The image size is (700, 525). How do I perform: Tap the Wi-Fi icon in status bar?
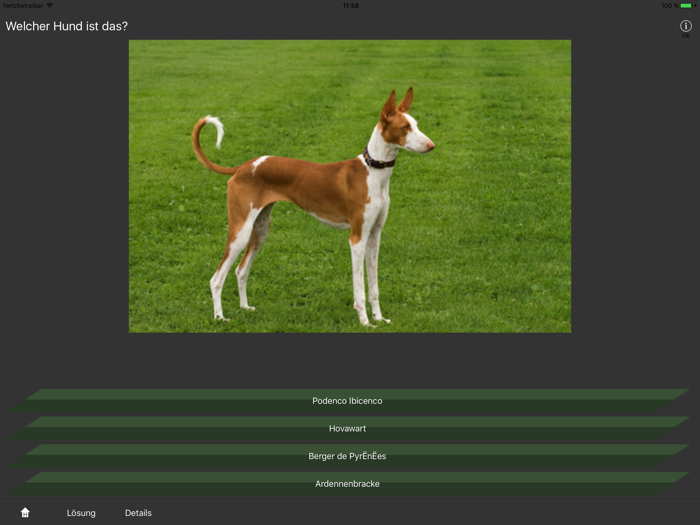[x=50, y=5]
